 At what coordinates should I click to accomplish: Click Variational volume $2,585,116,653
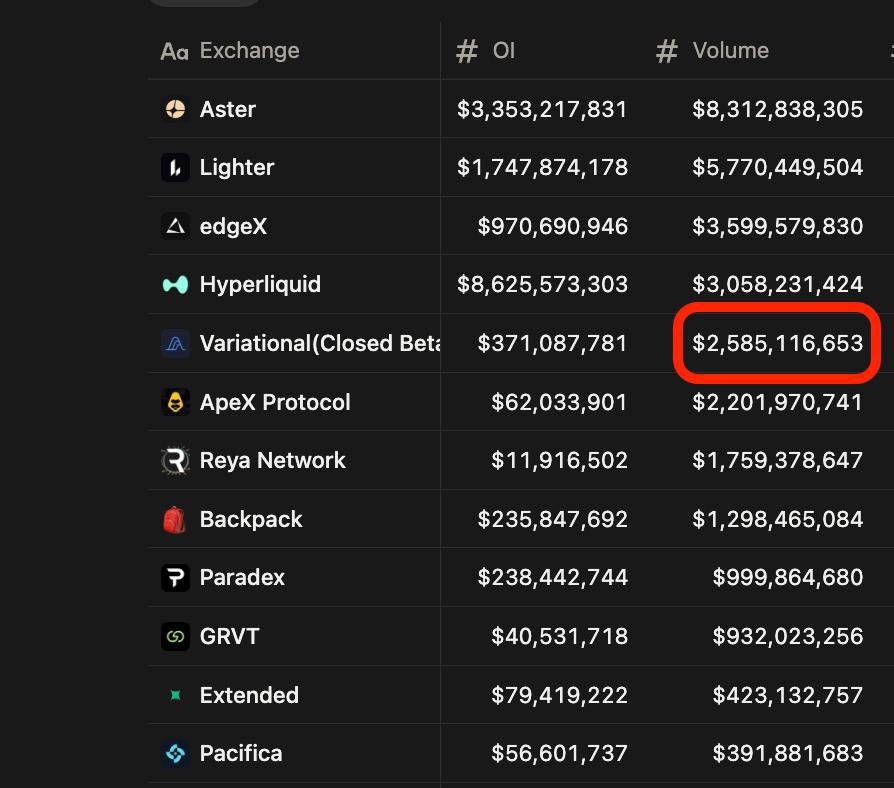[x=777, y=343]
